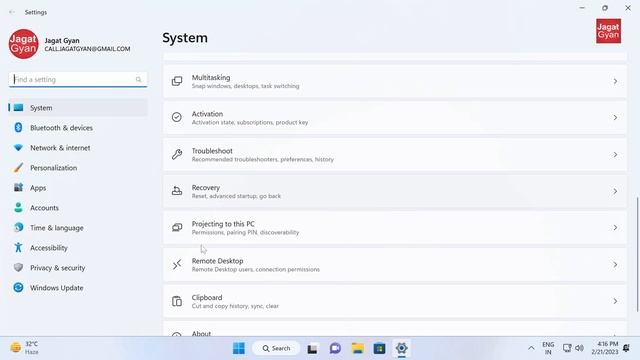
Task: Click the Activation checkmark icon
Action: point(177,117)
